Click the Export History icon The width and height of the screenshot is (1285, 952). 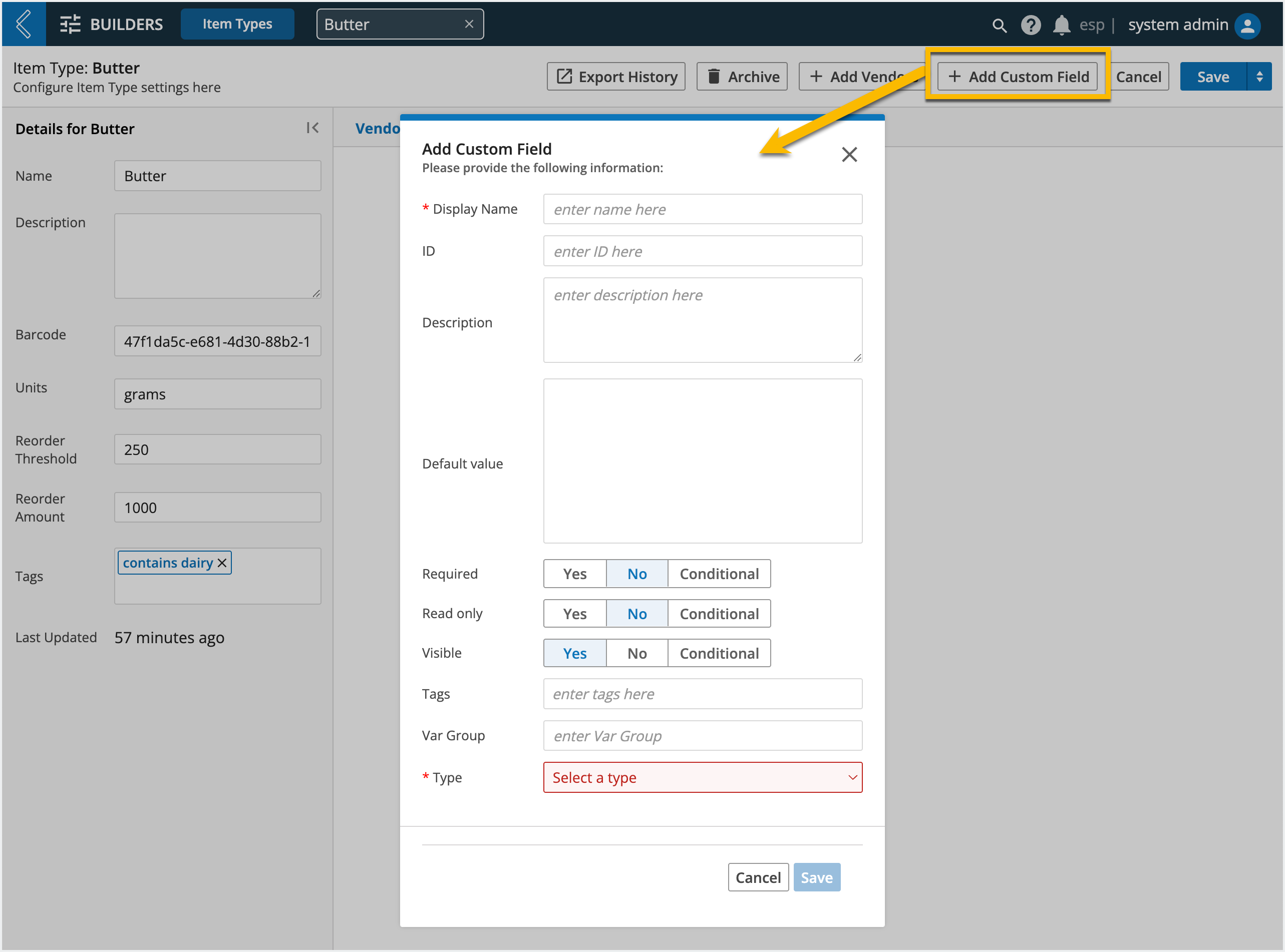click(564, 77)
